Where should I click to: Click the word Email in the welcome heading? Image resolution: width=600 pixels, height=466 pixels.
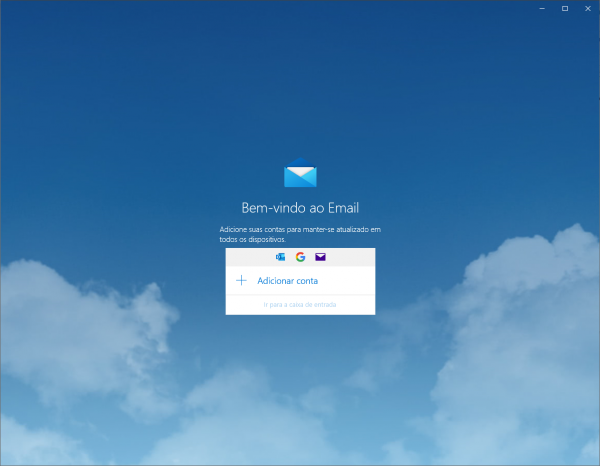[341, 208]
